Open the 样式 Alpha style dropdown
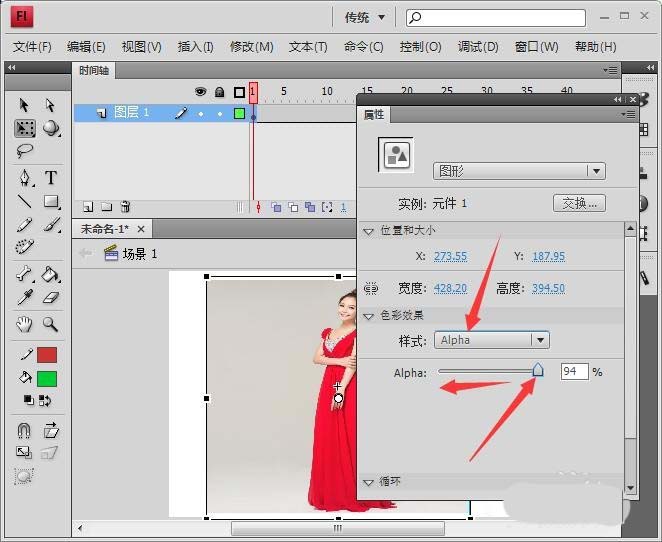Screen dimensions: 662x542 [x=492, y=340]
